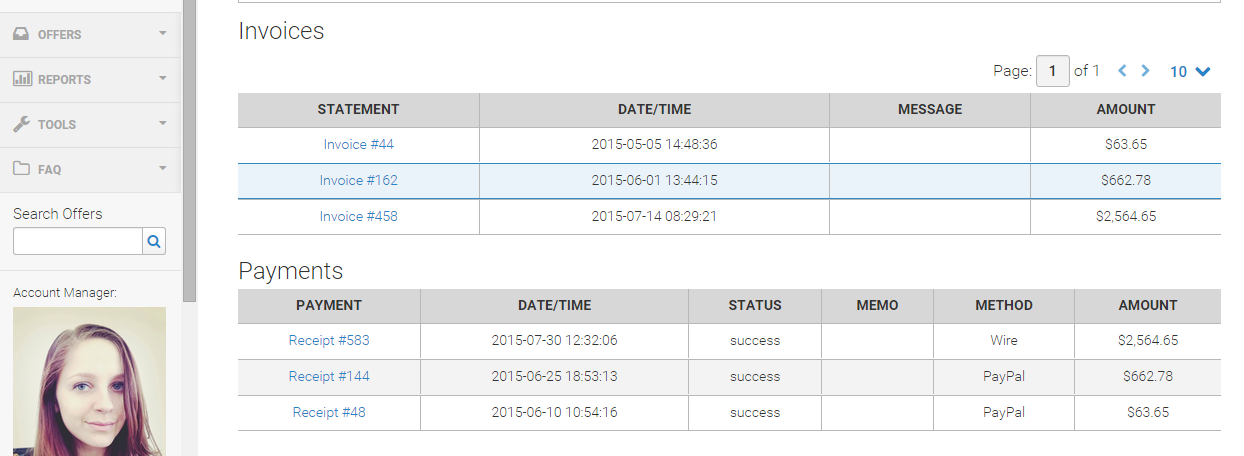Open Receipt #48 link
1244x456 pixels.
point(329,413)
